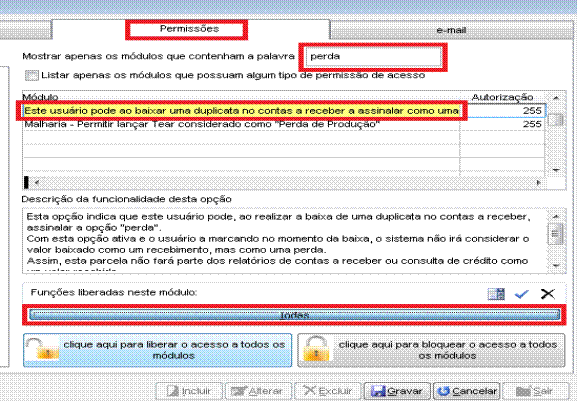Click the module list scroll up arrow
Viewport: 578px width, 402px height.
[x=556, y=98]
